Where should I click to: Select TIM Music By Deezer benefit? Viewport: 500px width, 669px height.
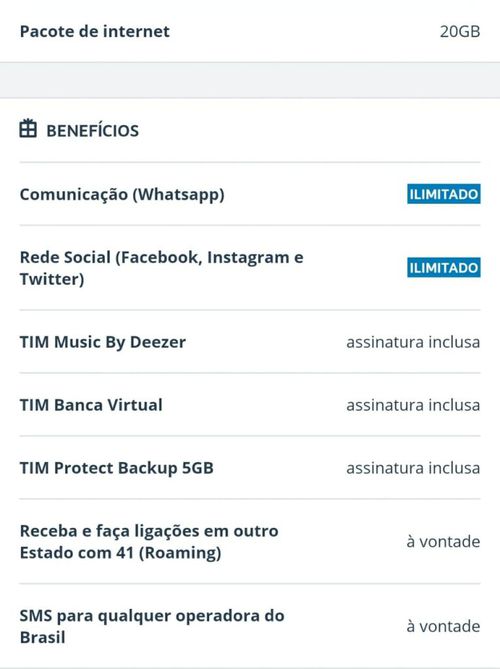pos(103,342)
